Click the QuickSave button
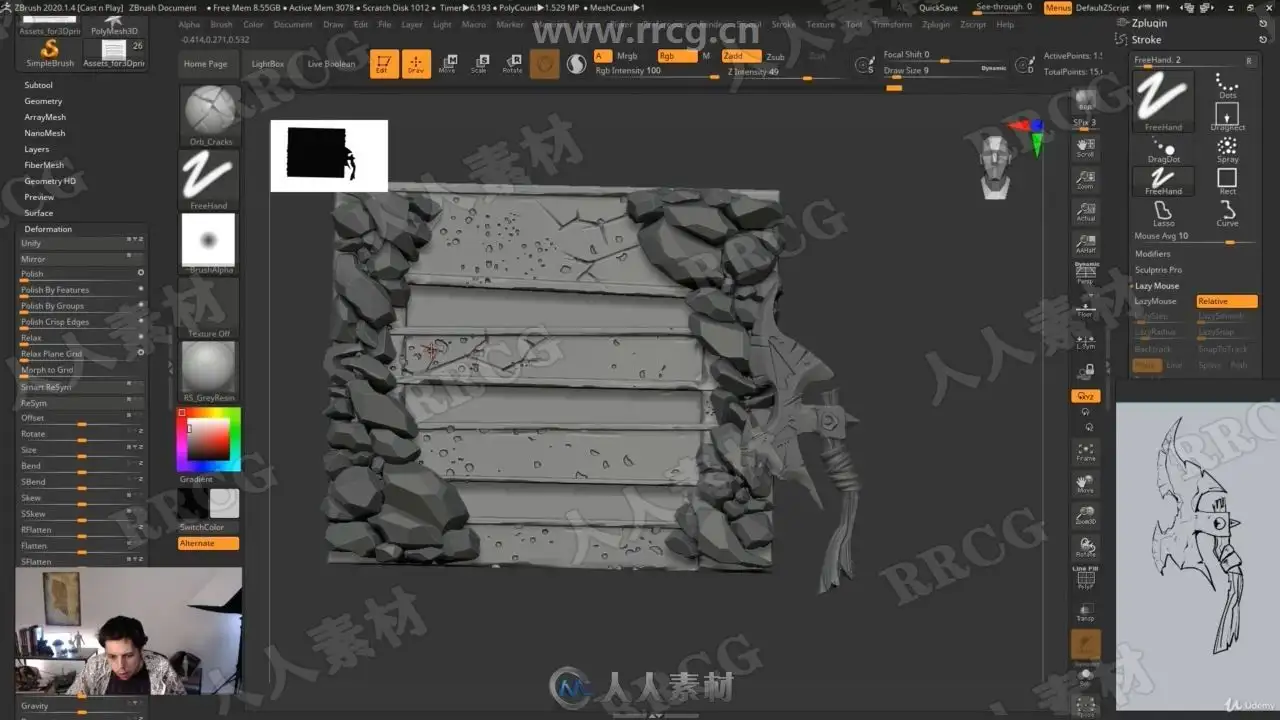The height and width of the screenshot is (720, 1280). [x=938, y=8]
